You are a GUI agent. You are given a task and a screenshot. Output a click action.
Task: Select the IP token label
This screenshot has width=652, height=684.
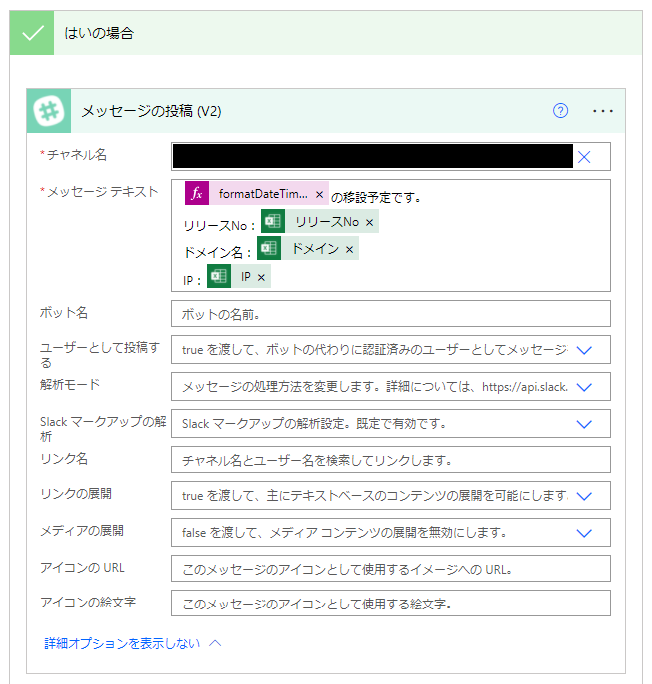coord(246,277)
